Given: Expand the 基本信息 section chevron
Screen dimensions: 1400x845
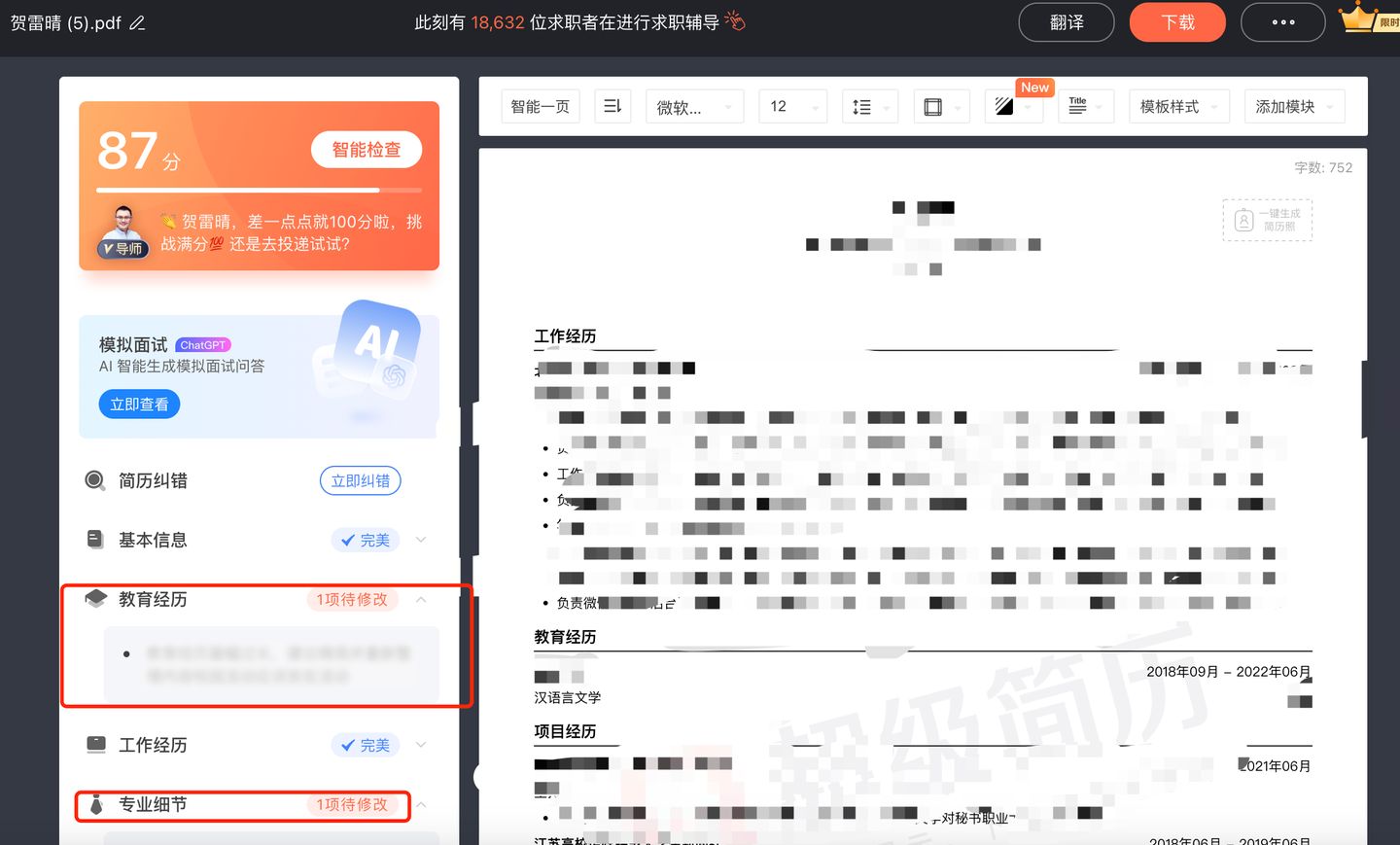Looking at the screenshot, I should click(x=421, y=540).
